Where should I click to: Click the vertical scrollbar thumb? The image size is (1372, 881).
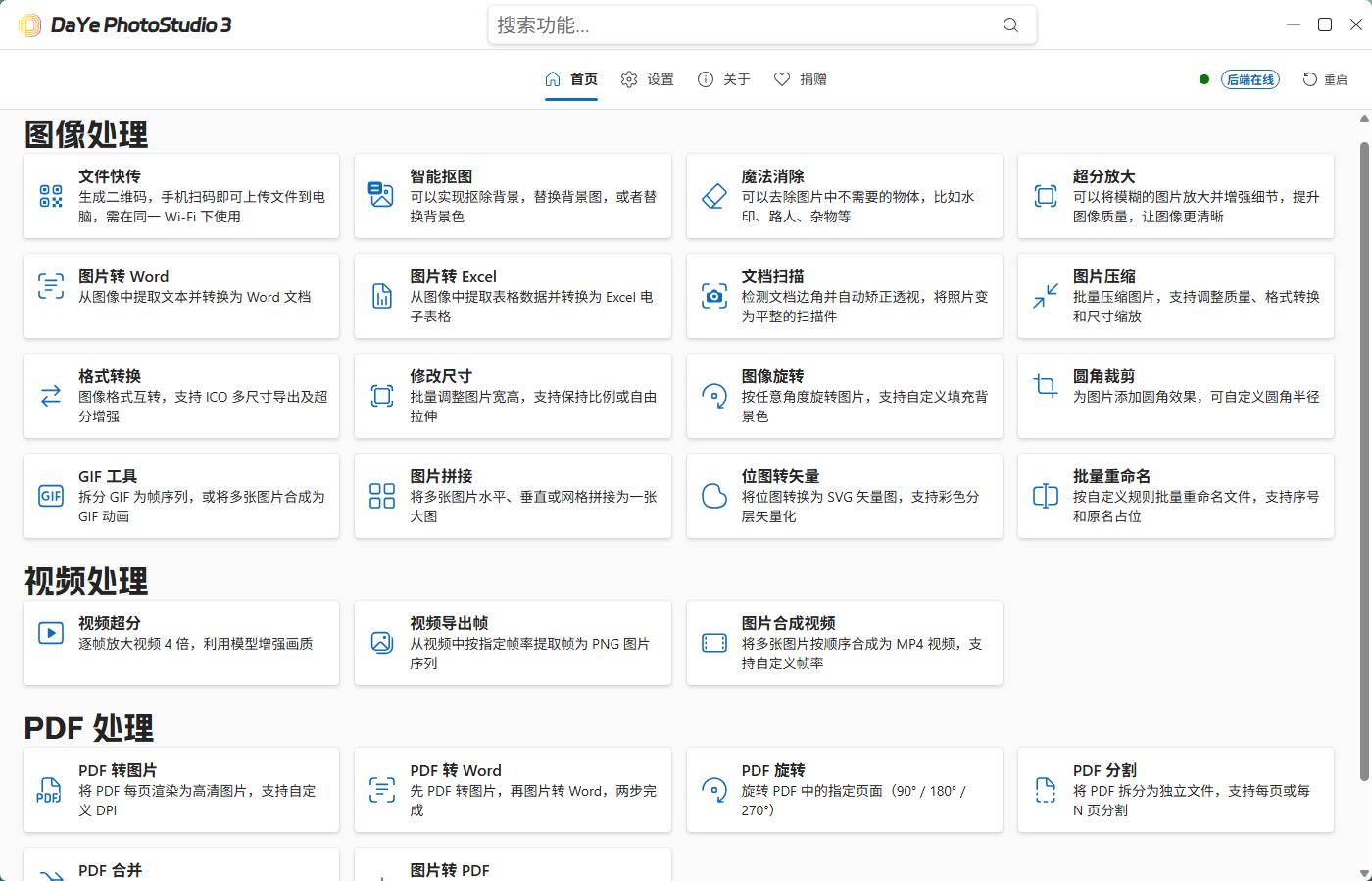1364,461
